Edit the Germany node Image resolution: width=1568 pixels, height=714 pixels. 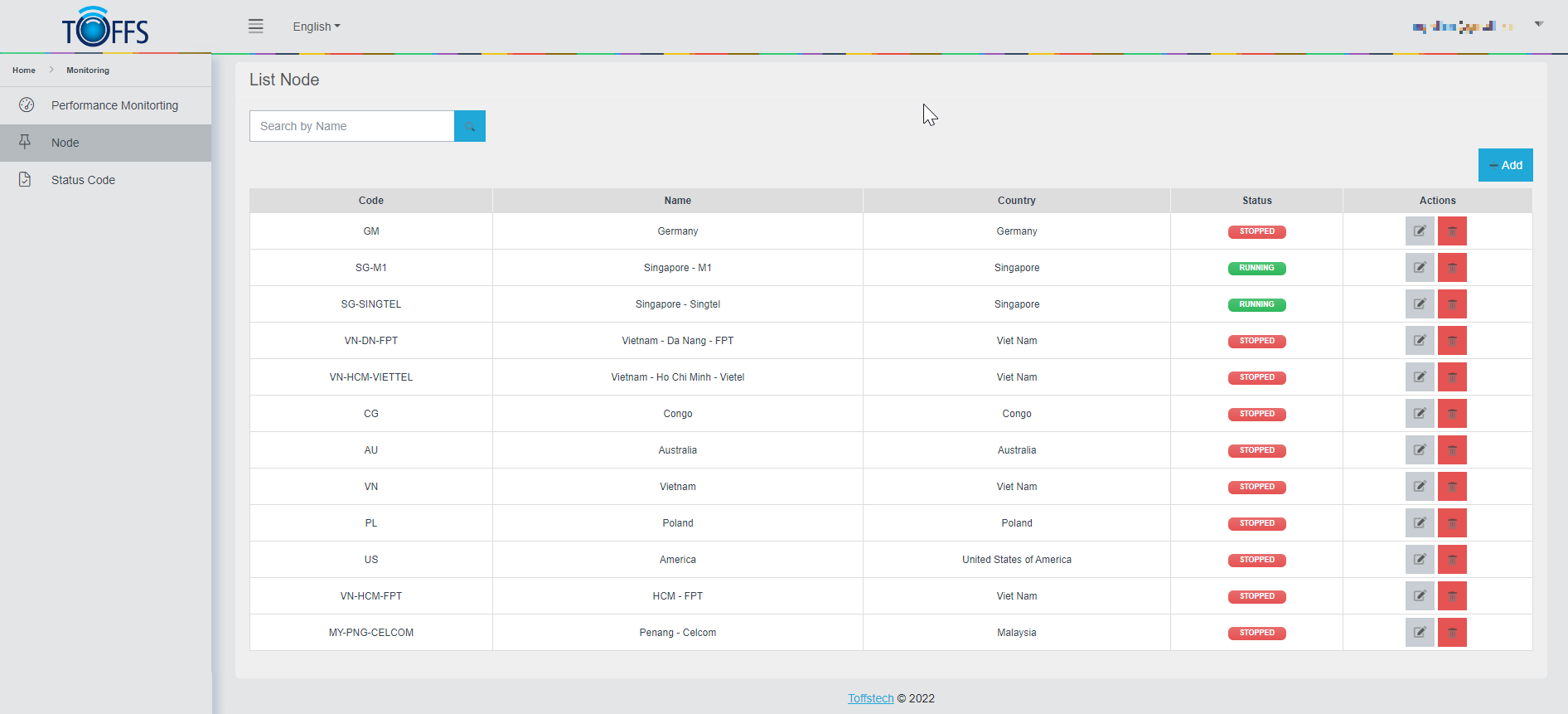click(x=1419, y=231)
